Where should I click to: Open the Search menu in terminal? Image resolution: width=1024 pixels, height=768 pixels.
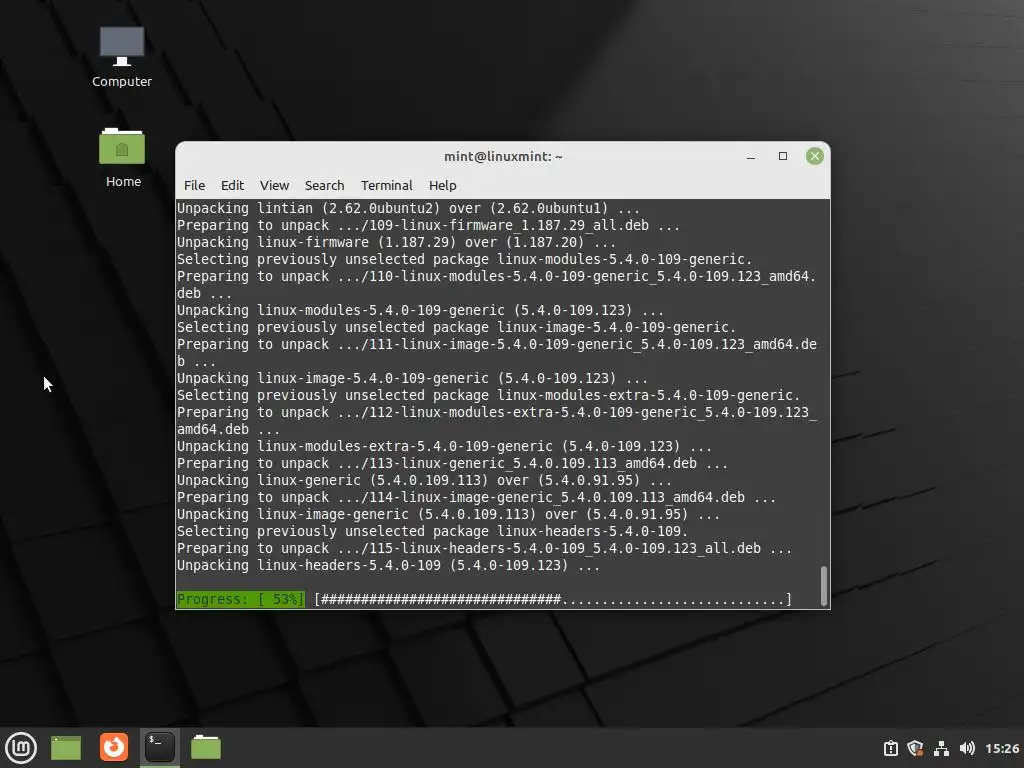(x=324, y=185)
